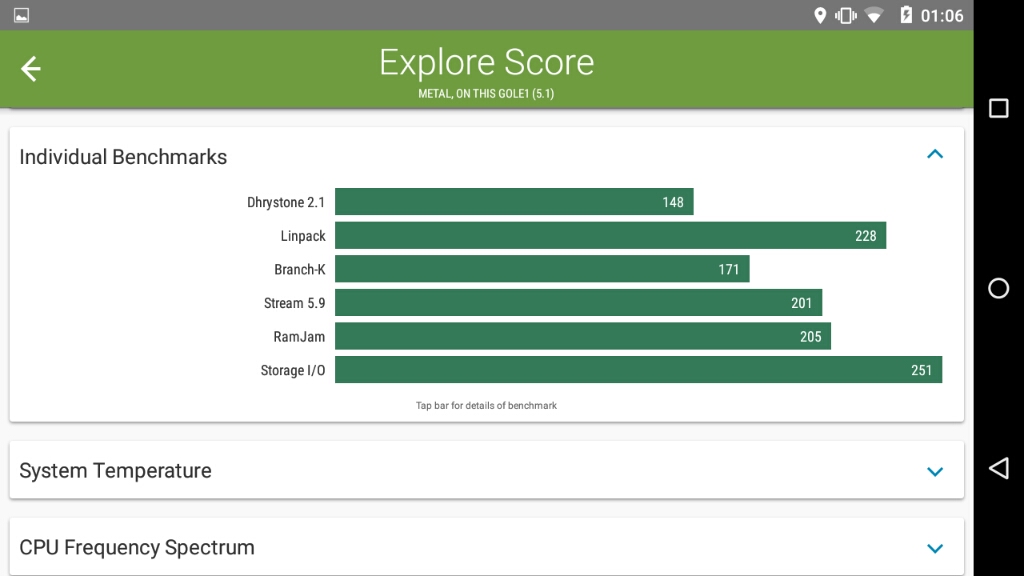This screenshot has height=576, width=1024.
Task: Click the System Temperature heading
Action: [x=116, y=470]
